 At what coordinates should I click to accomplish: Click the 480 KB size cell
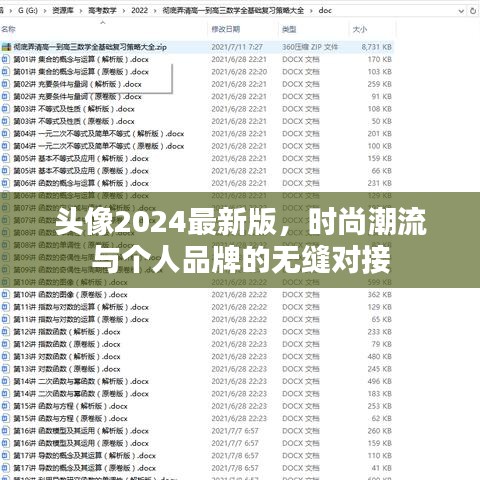[380, 356]
